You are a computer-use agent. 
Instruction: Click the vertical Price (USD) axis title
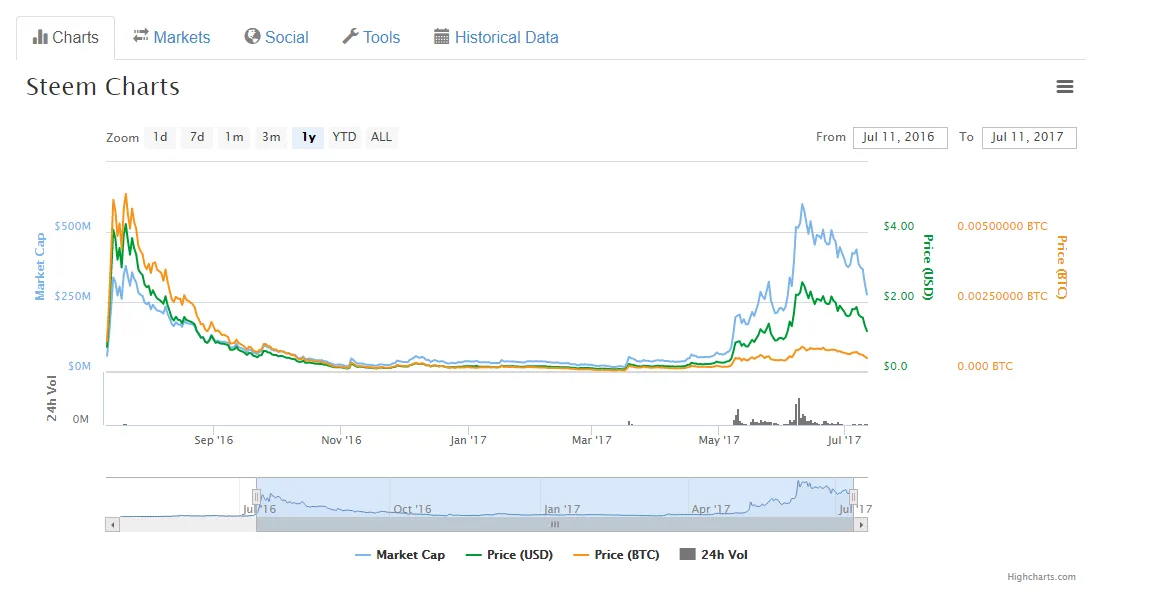928,268
